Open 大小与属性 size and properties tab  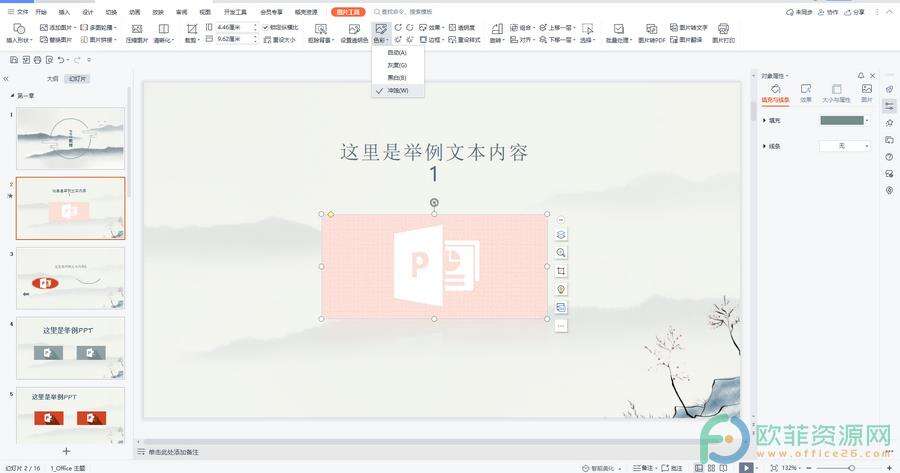[836, 93]
